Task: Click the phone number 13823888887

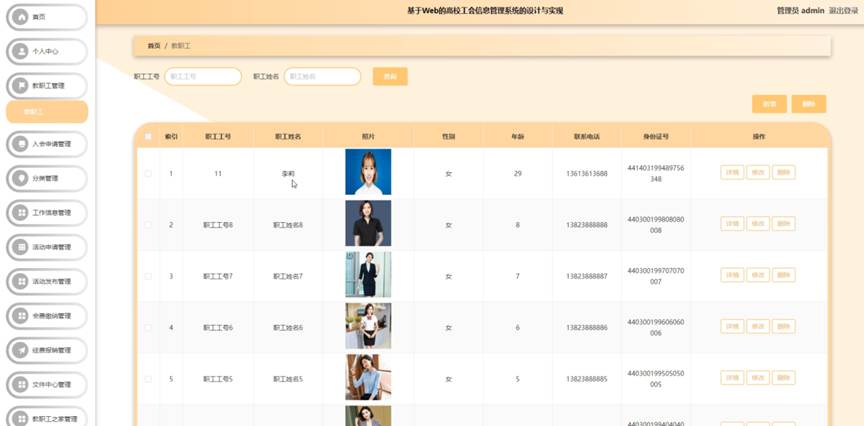Action: point(587,276)
